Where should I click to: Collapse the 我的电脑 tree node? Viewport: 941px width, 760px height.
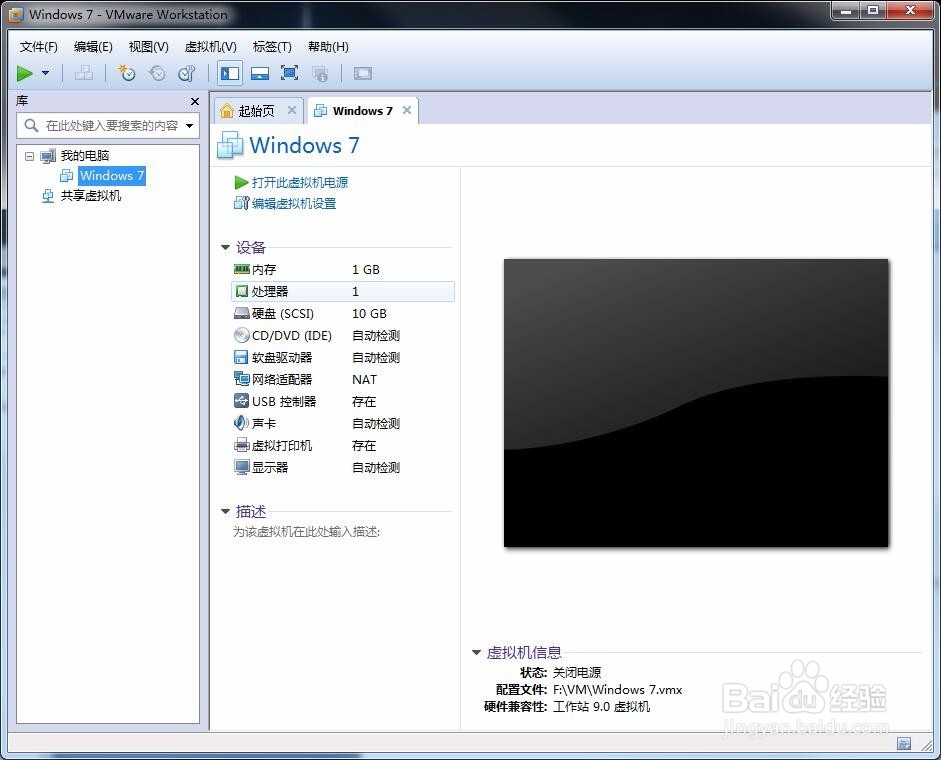pyautogui.click(x=29, y=156)
